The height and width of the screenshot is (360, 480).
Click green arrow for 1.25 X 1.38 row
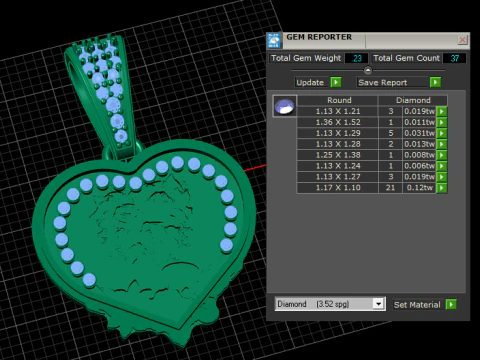[x=442, y=155]
